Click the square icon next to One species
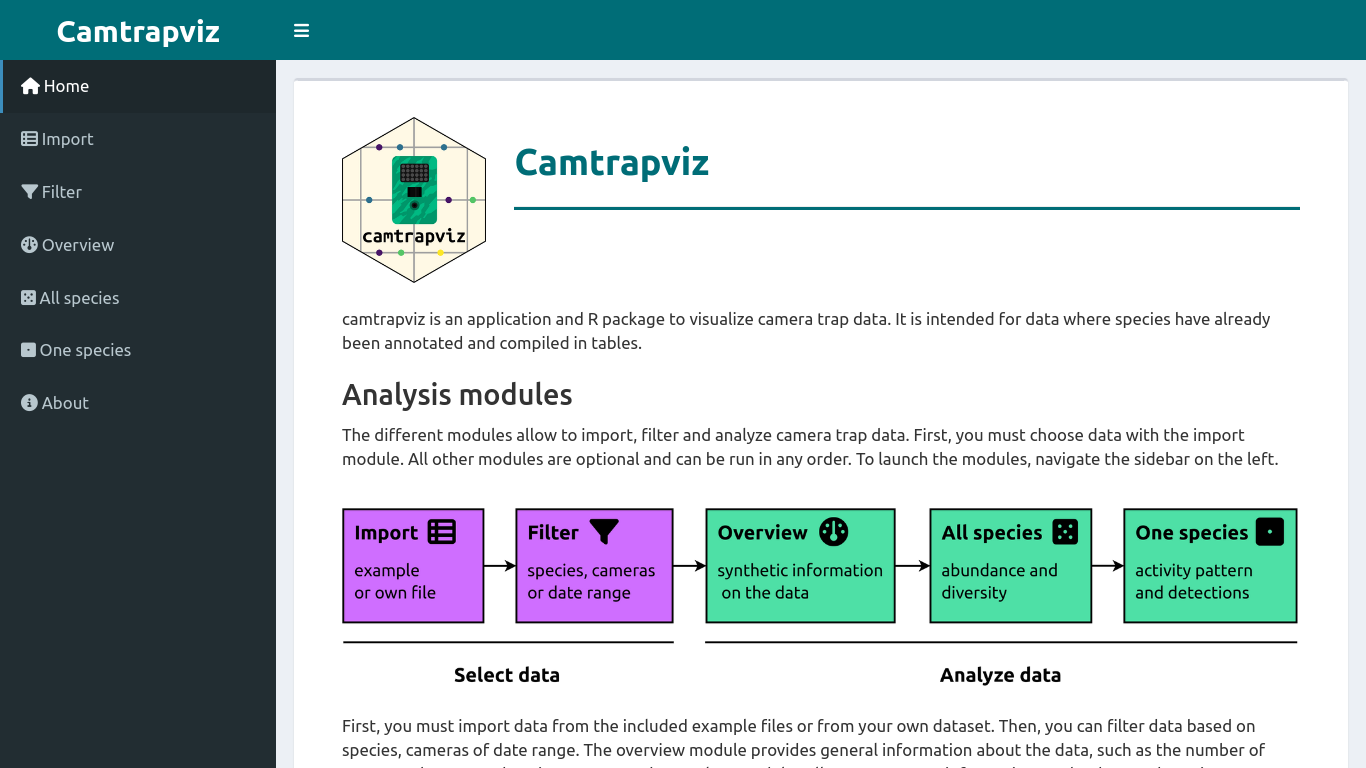 [28, 350]
